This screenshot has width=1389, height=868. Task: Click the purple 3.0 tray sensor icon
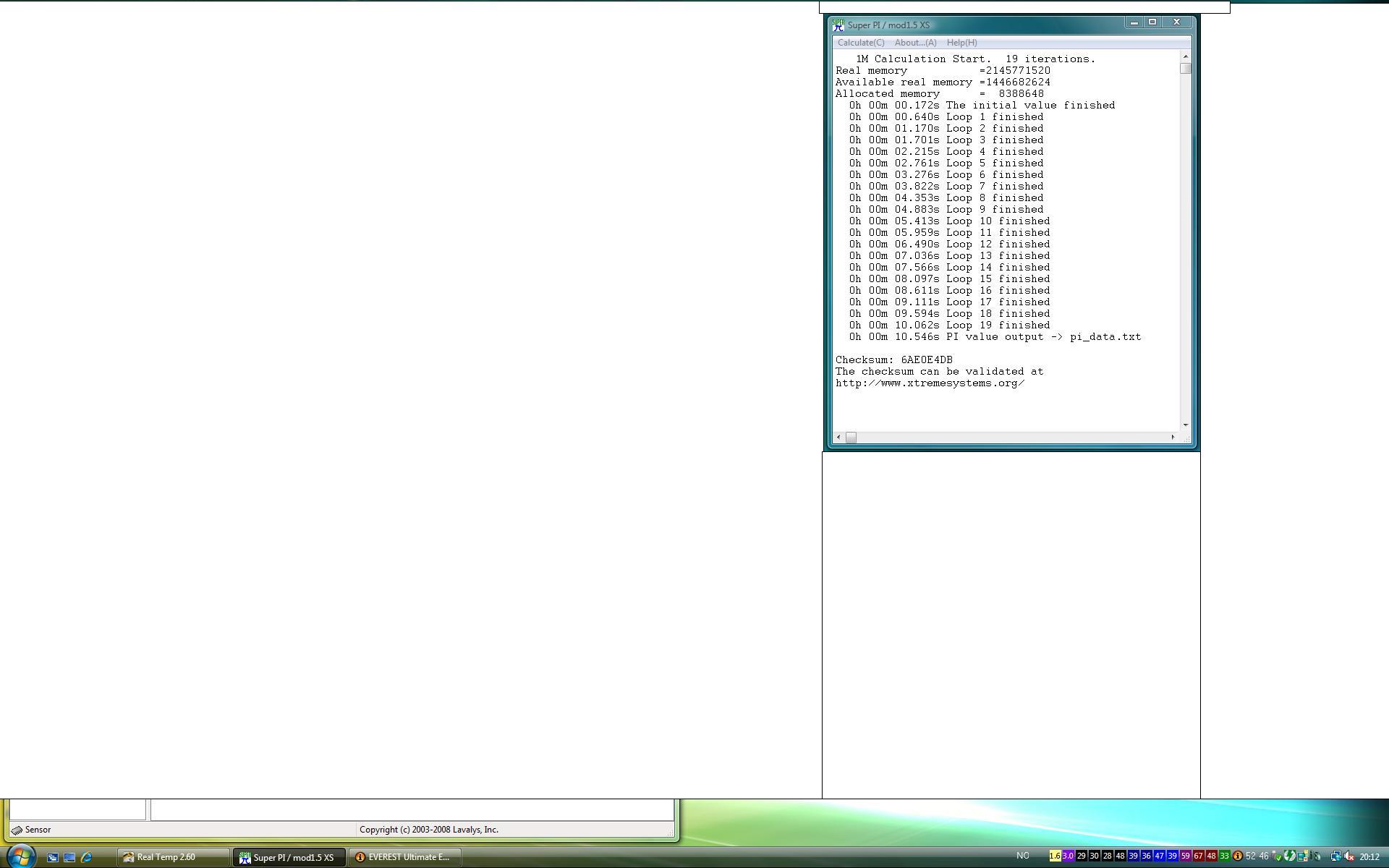(x=1068, y=856)
